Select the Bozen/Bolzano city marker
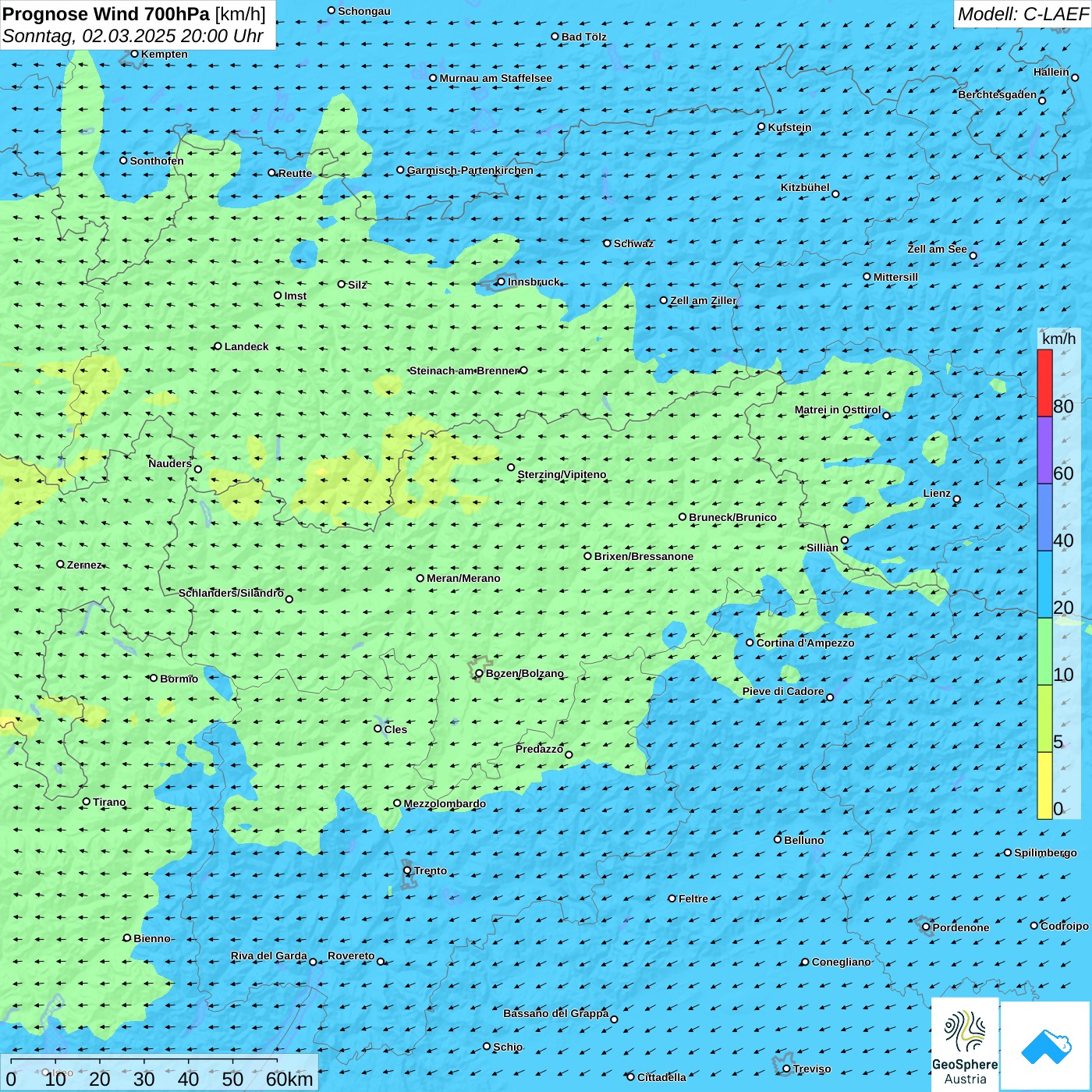 coord(479,673)
